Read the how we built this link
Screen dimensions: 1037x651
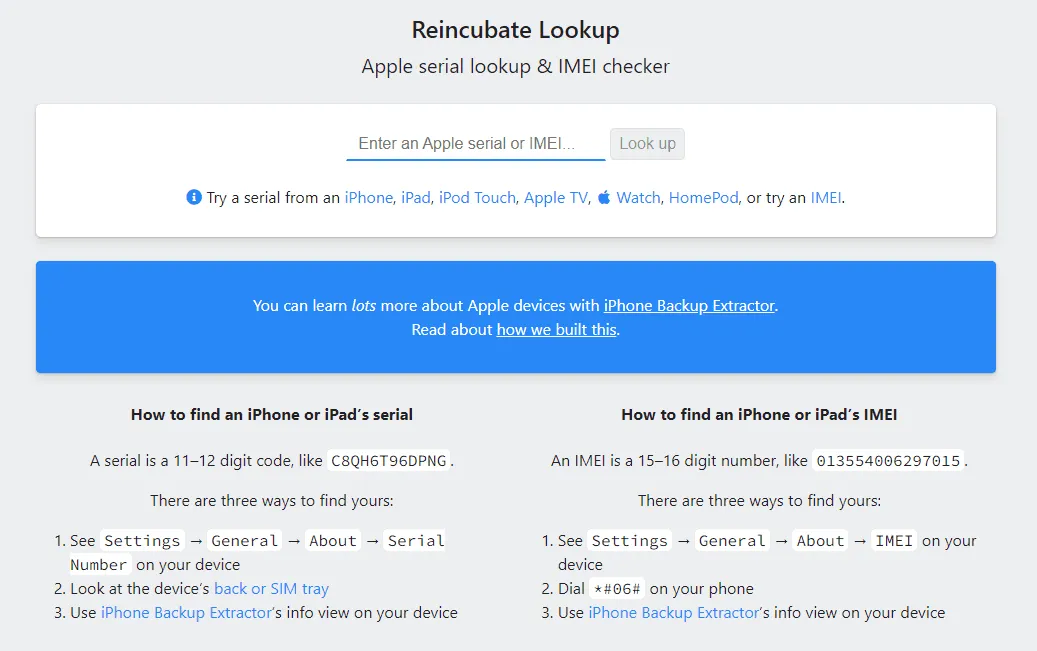pyautogui.click(x=556, y=330)
